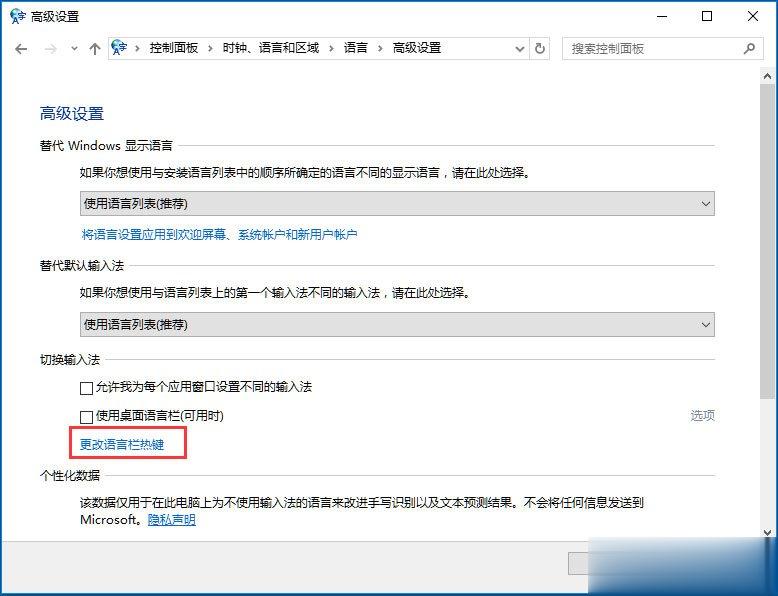
Task: Click the 高级设置 page heading
Action: point(72,114)
